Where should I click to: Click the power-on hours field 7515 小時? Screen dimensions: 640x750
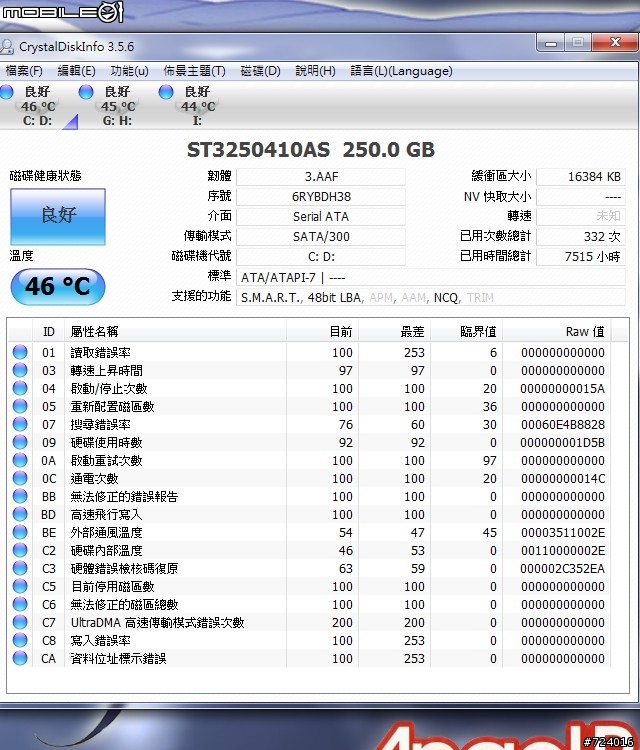(581, 257)
